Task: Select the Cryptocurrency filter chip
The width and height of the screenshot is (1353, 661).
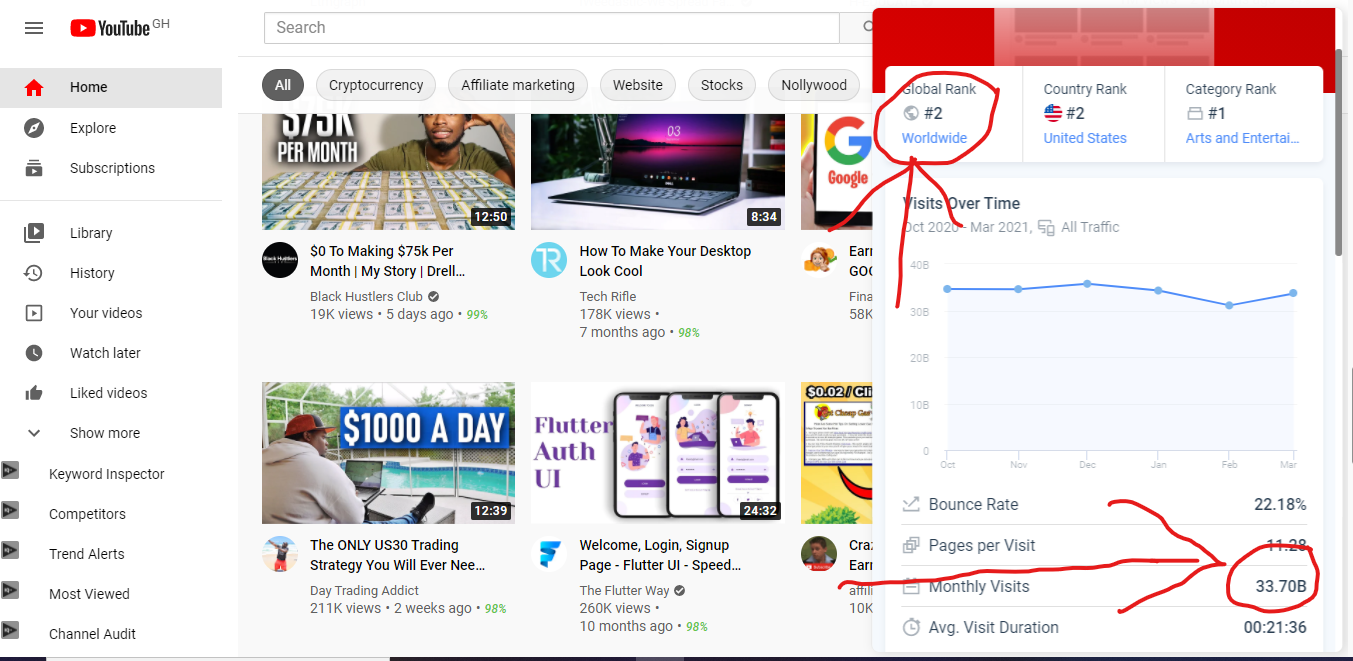Action: pyautogui.click(x=376, y=85)
